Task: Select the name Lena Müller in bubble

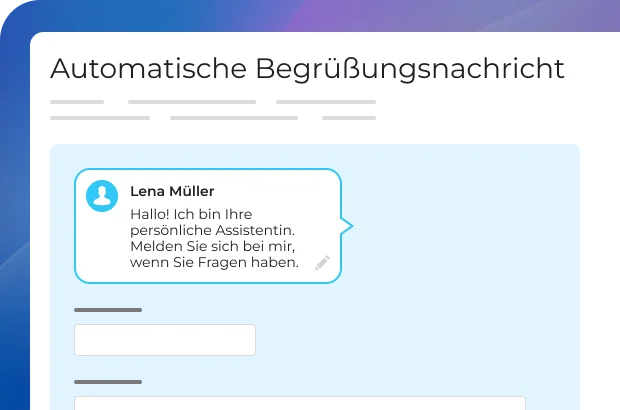Action: (172, 191)
